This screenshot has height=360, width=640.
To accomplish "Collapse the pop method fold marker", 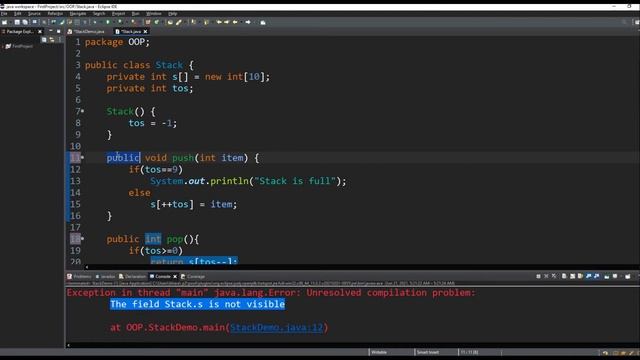I will coord(82,238).
